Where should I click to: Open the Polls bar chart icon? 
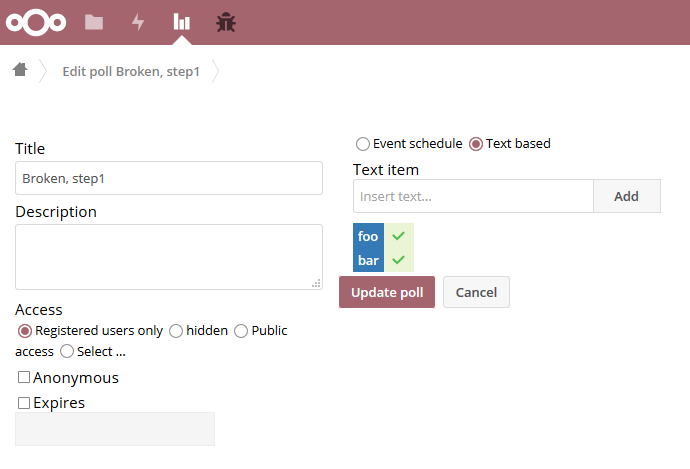point(181,22)
